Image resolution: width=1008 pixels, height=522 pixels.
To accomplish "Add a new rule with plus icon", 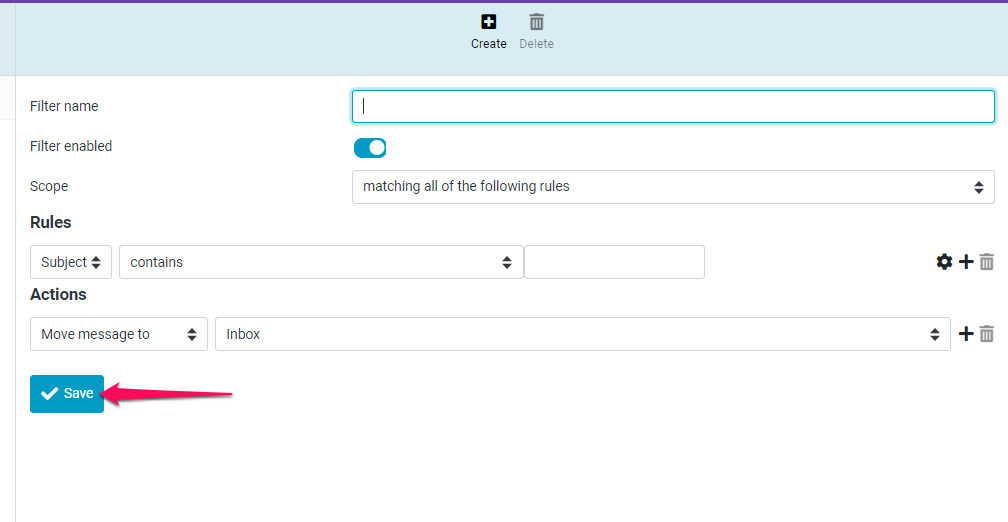I will [966, 262].
